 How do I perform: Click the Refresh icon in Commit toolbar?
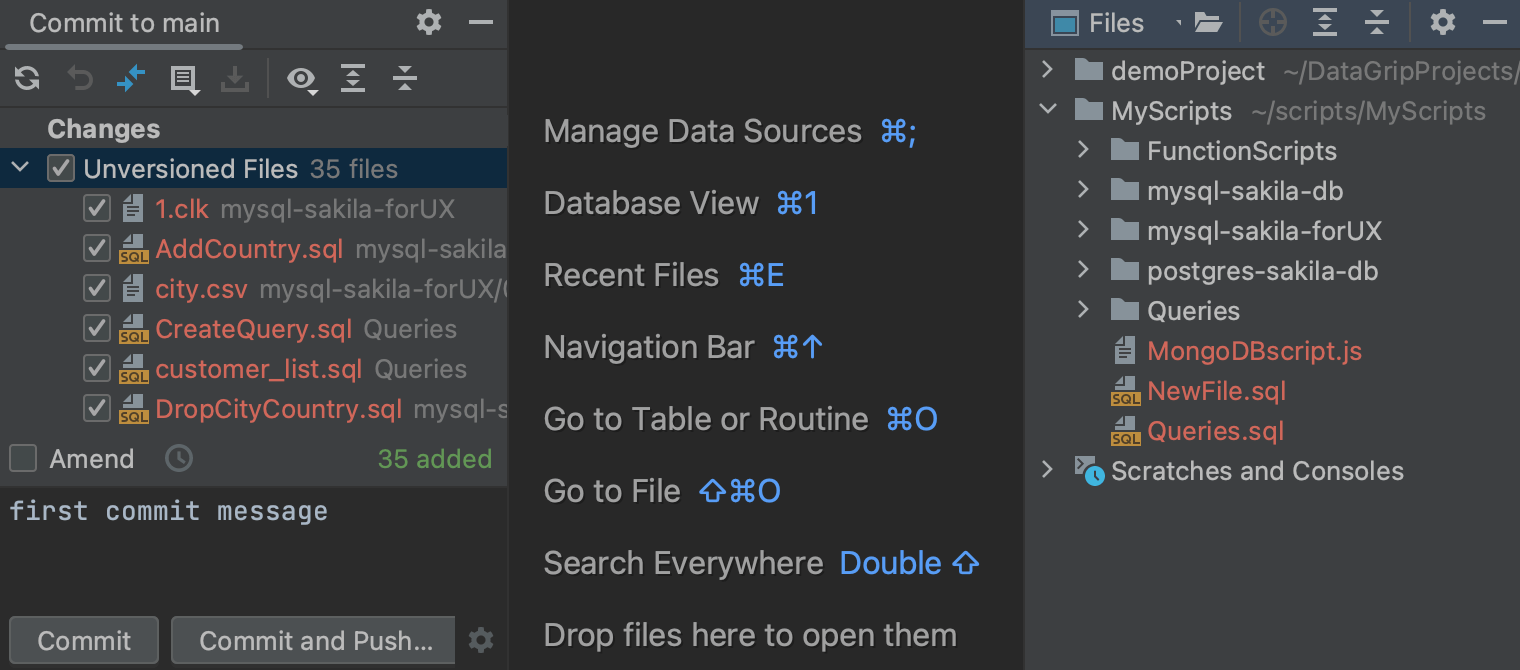pos(27,79)
